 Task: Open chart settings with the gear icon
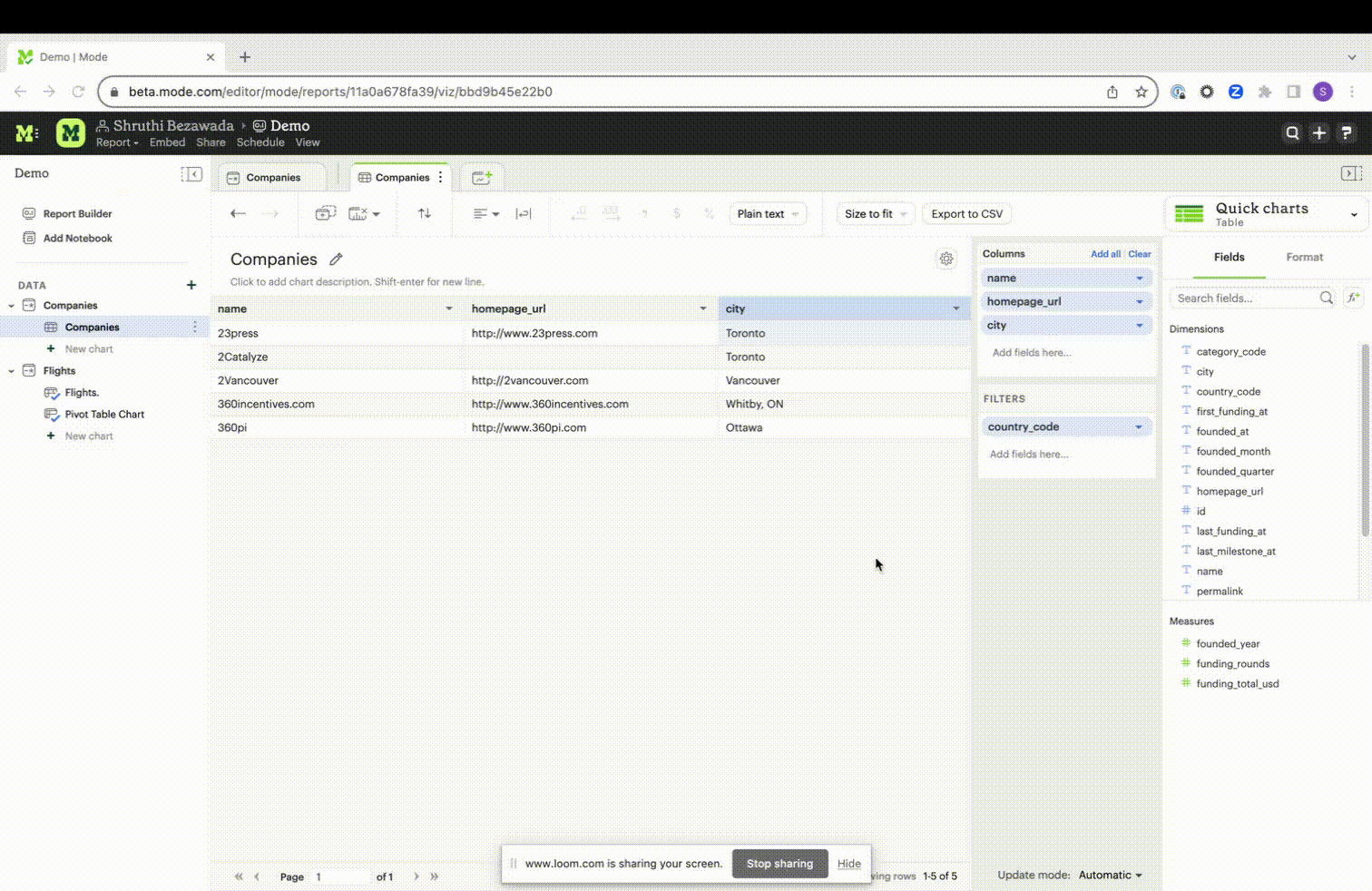pyautogui.click(x=946, y=259)
